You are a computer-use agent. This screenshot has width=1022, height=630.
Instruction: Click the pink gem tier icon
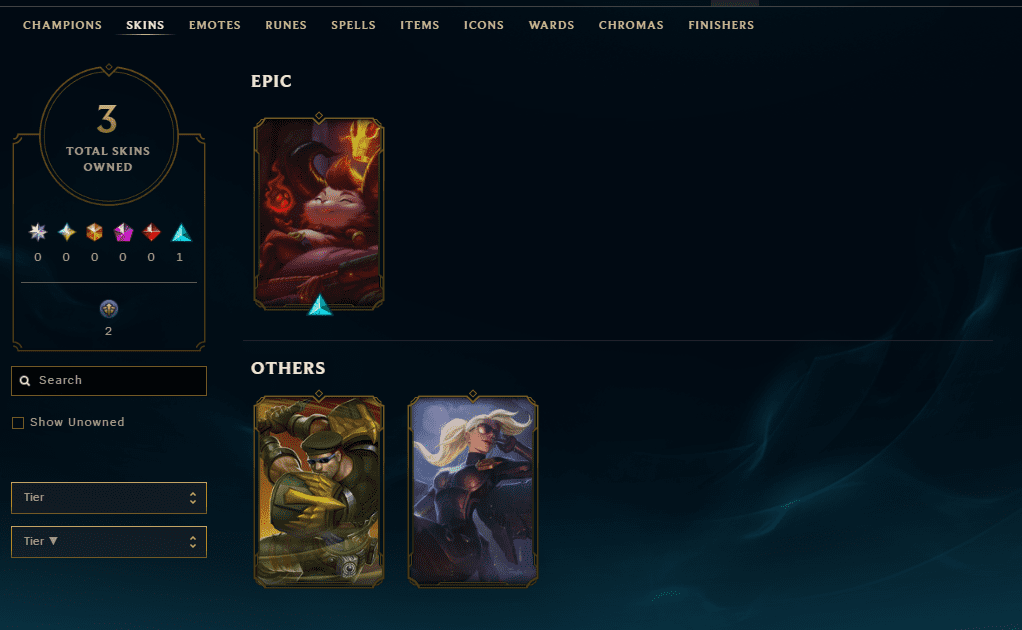123,232
